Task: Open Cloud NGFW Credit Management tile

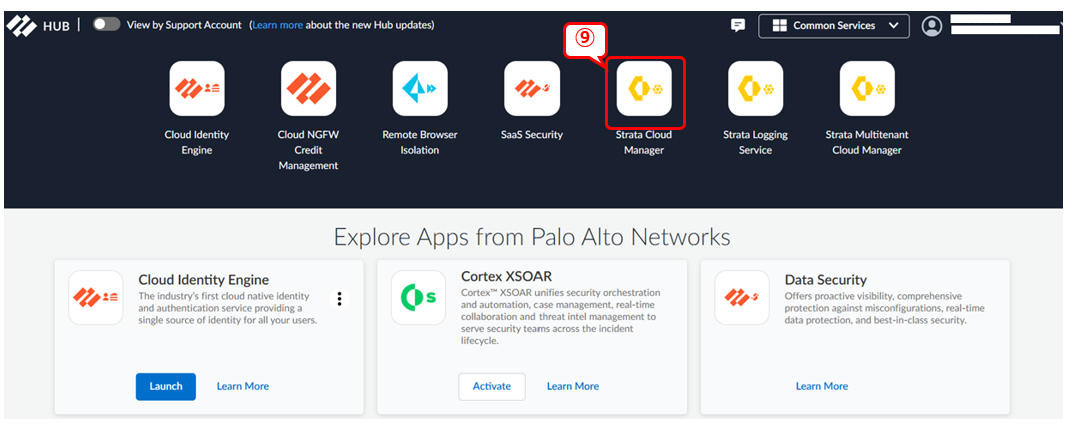Action: (x=308, y=89)
